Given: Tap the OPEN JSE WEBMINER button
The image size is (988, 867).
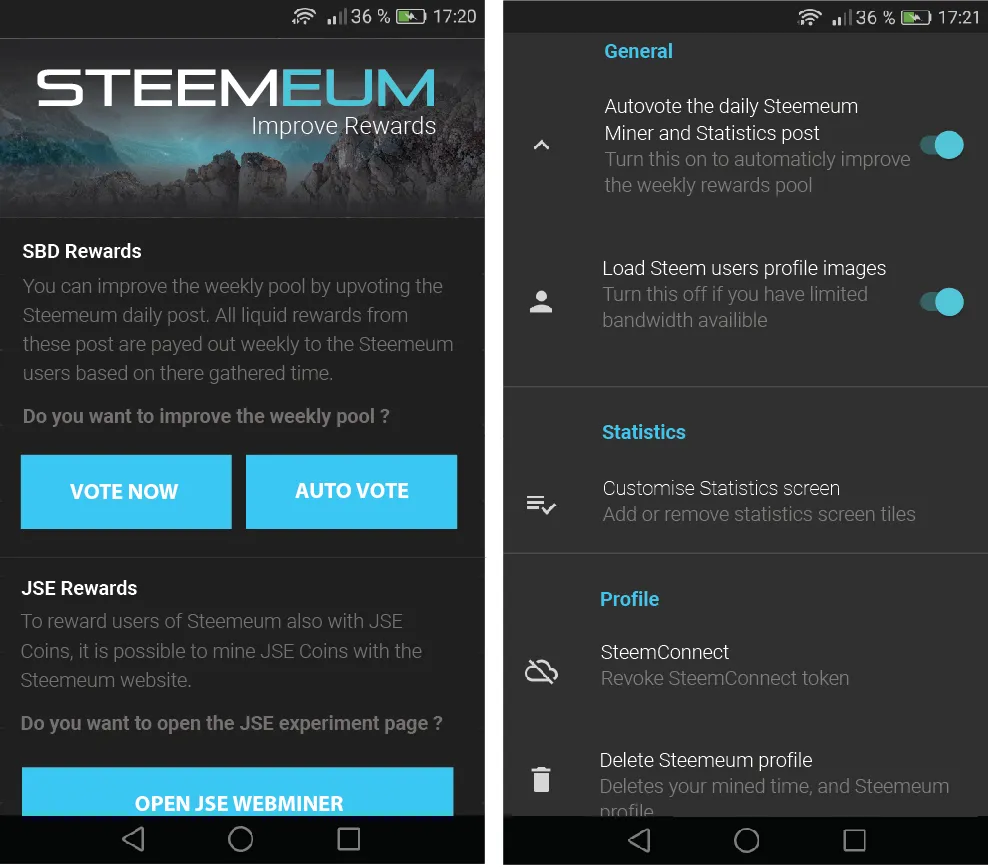Looking at the screenshot, I should 238,792.
